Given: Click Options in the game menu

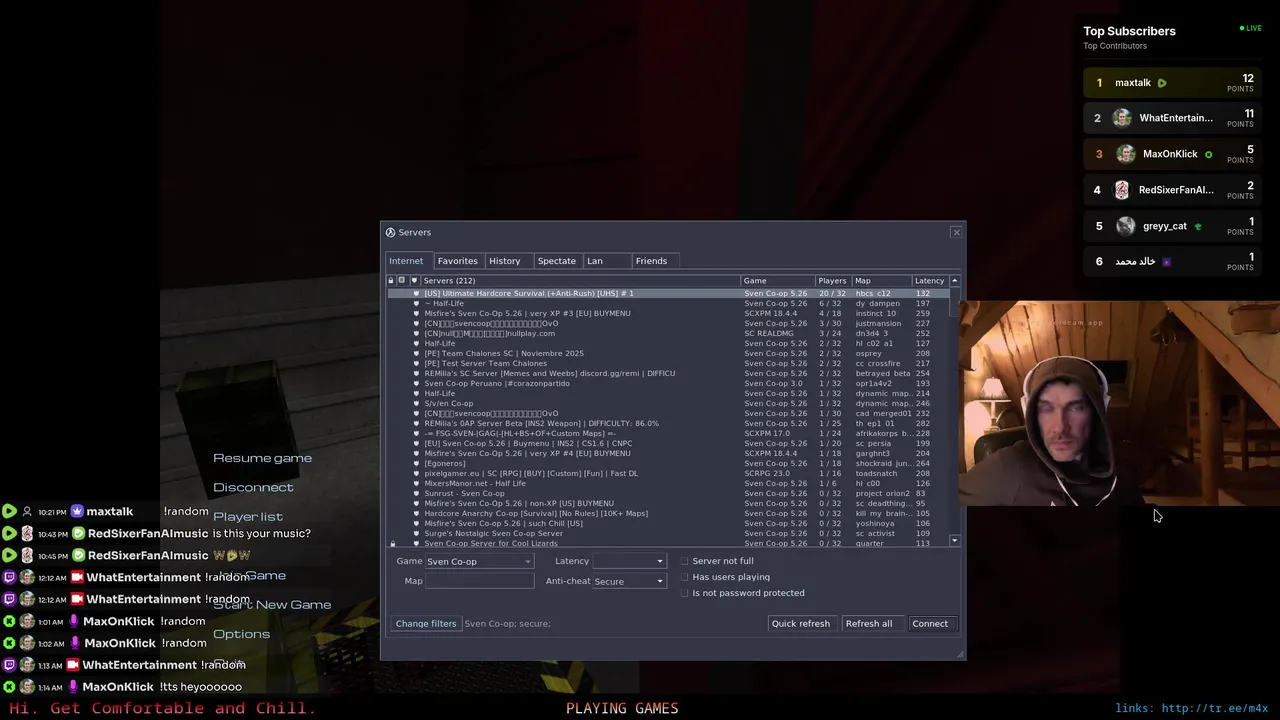Looking at the screenshot, I should (241, 634).
